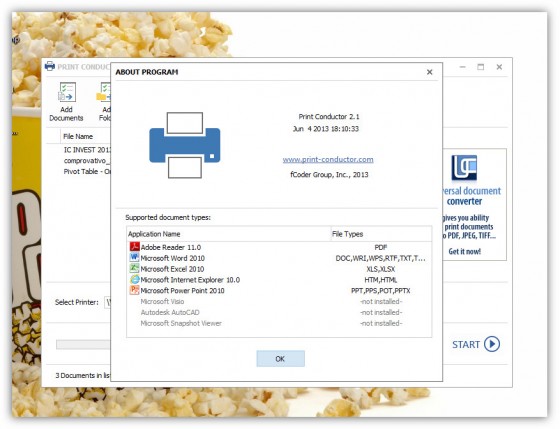This screenshot has width=560, height=429.
Task: Click the XLS,XLSX file type cell
Action: 381,269
